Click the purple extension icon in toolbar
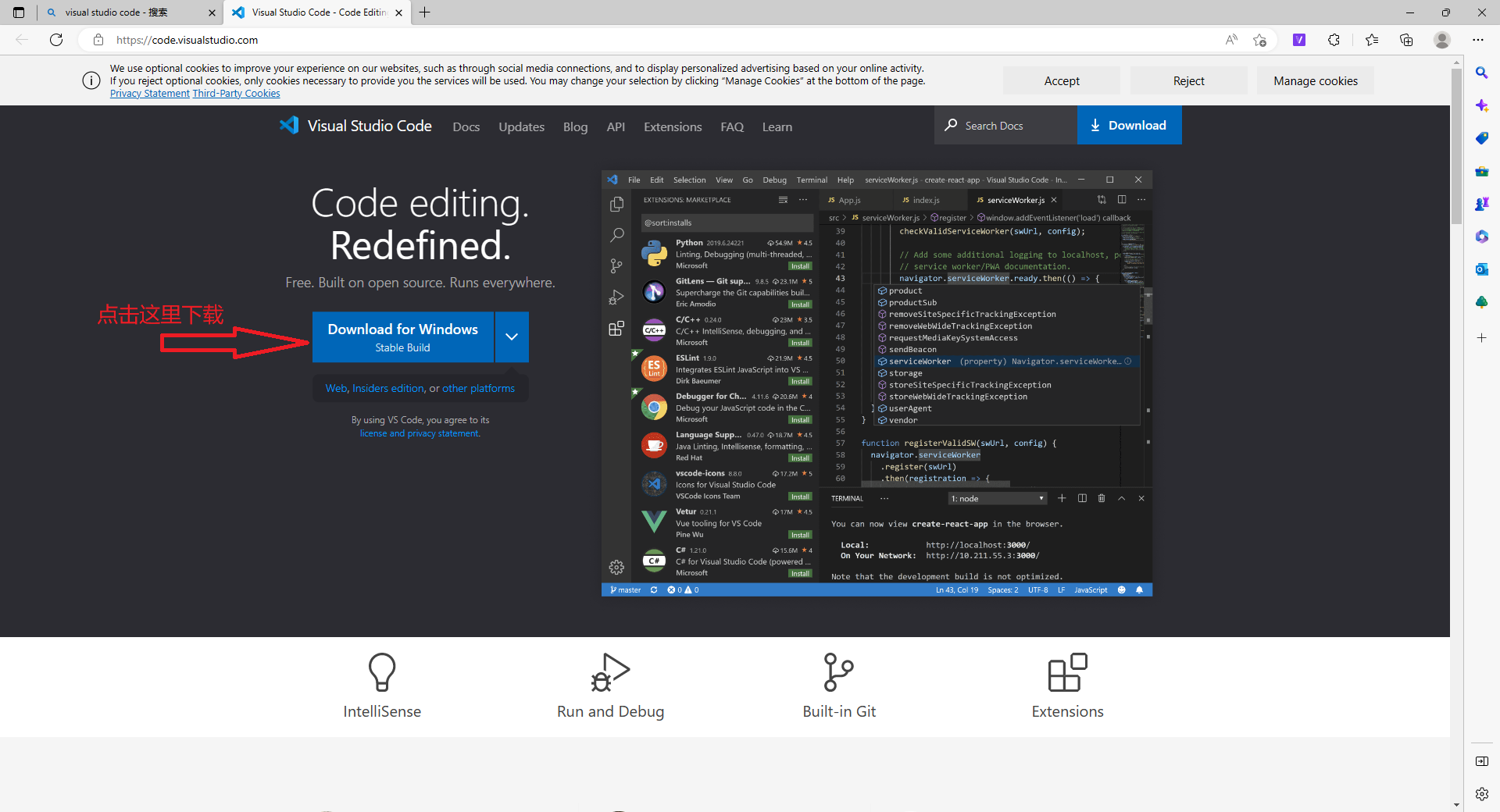1500x812 pixels. [1299, 40]
